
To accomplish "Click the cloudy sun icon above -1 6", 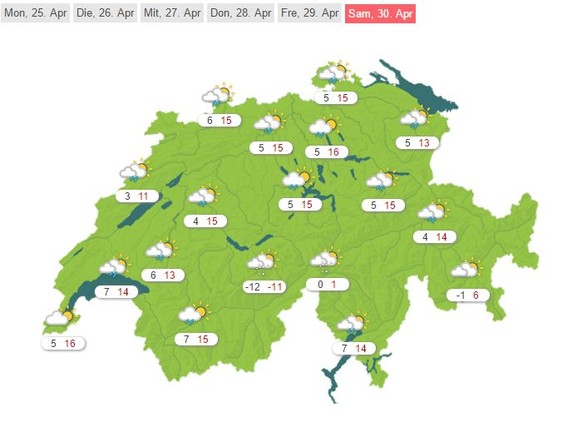I will click(x=466, y=268).
